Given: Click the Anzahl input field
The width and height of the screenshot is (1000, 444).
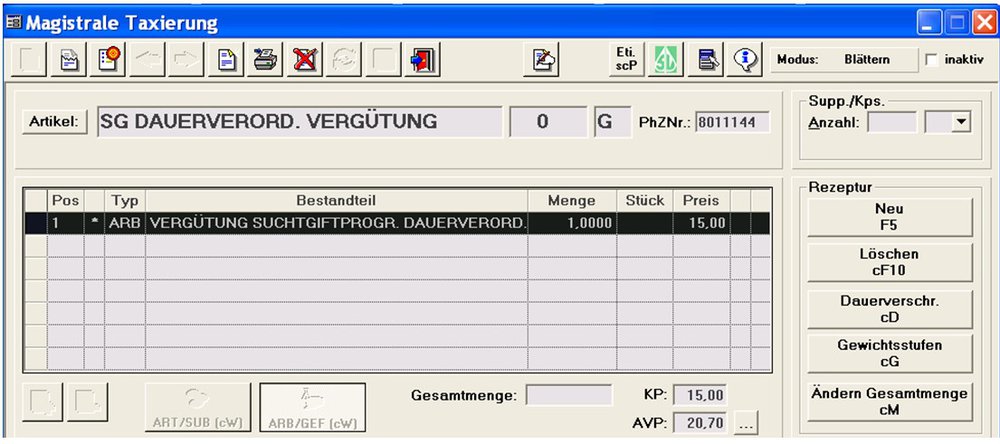Looking at the screenshot, I should coord(892,122).
